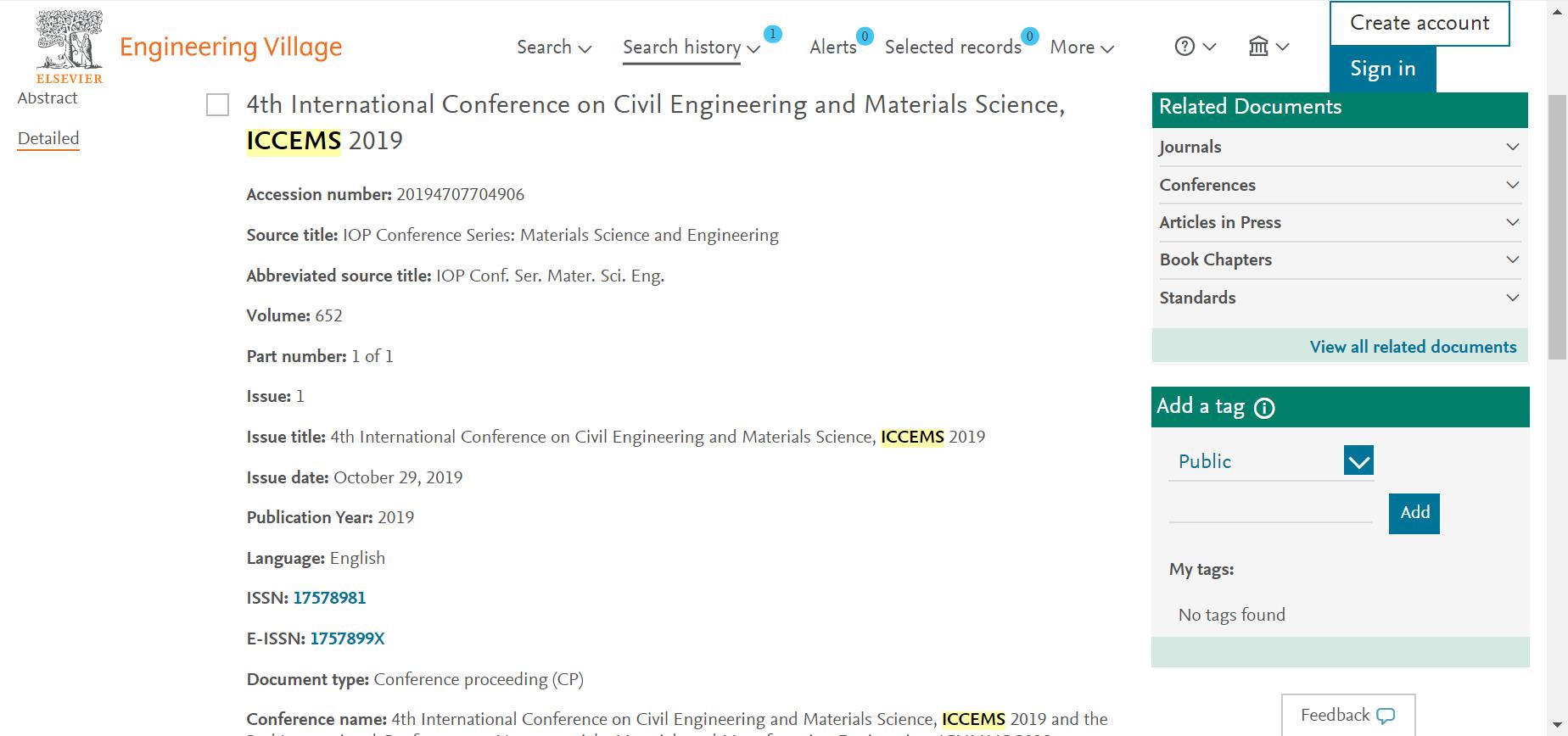
Task: Open the More menu
Action: tap(1082, 47)
